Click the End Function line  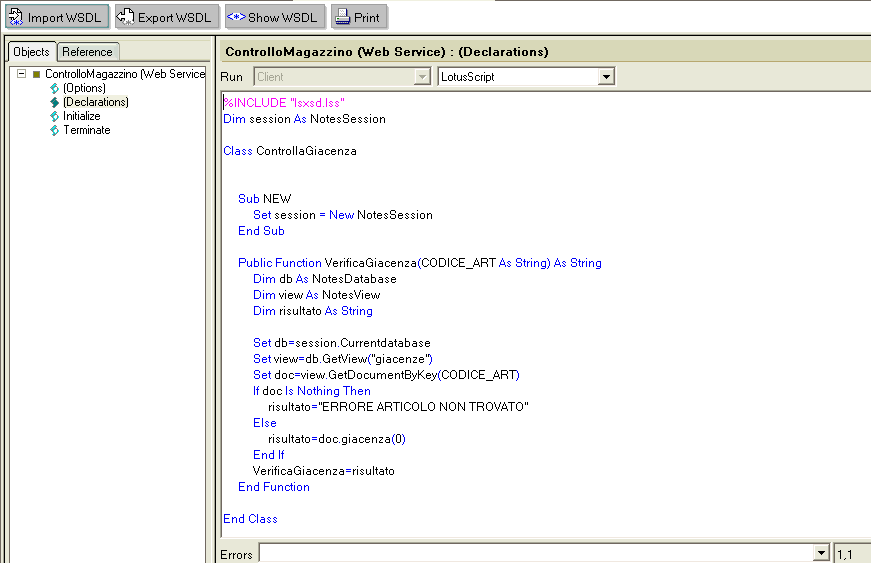tap(274, 487)
